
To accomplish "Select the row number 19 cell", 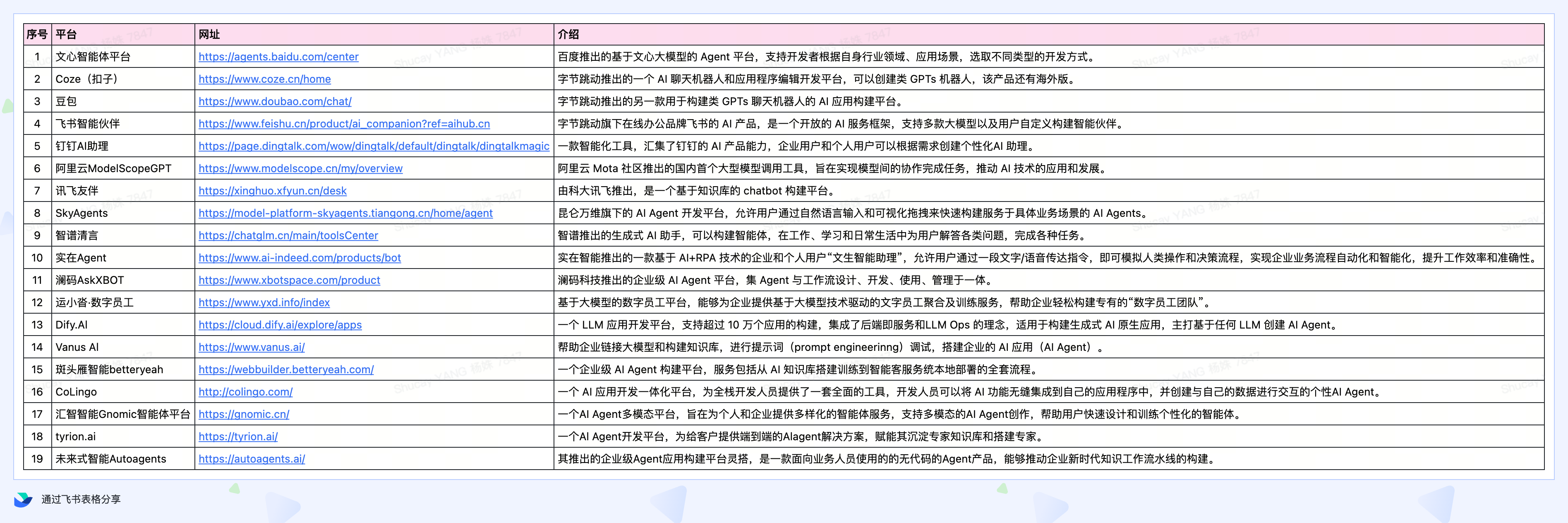I will (37, 459).
